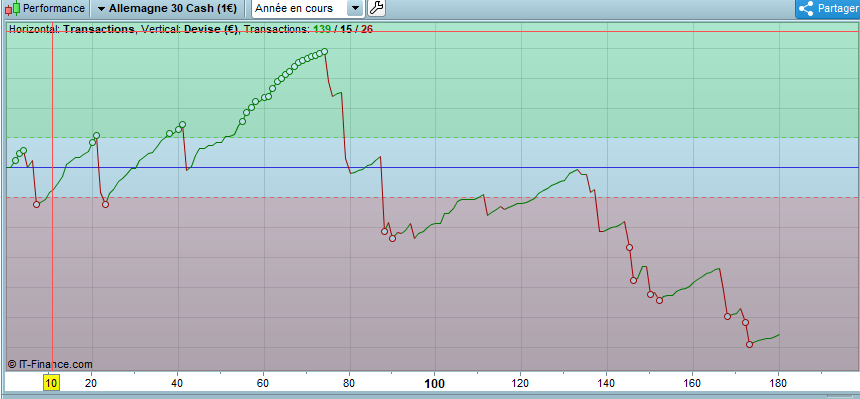Click the 180 transactions axis label
Screen dimensions: 860x399
[778, 383]
